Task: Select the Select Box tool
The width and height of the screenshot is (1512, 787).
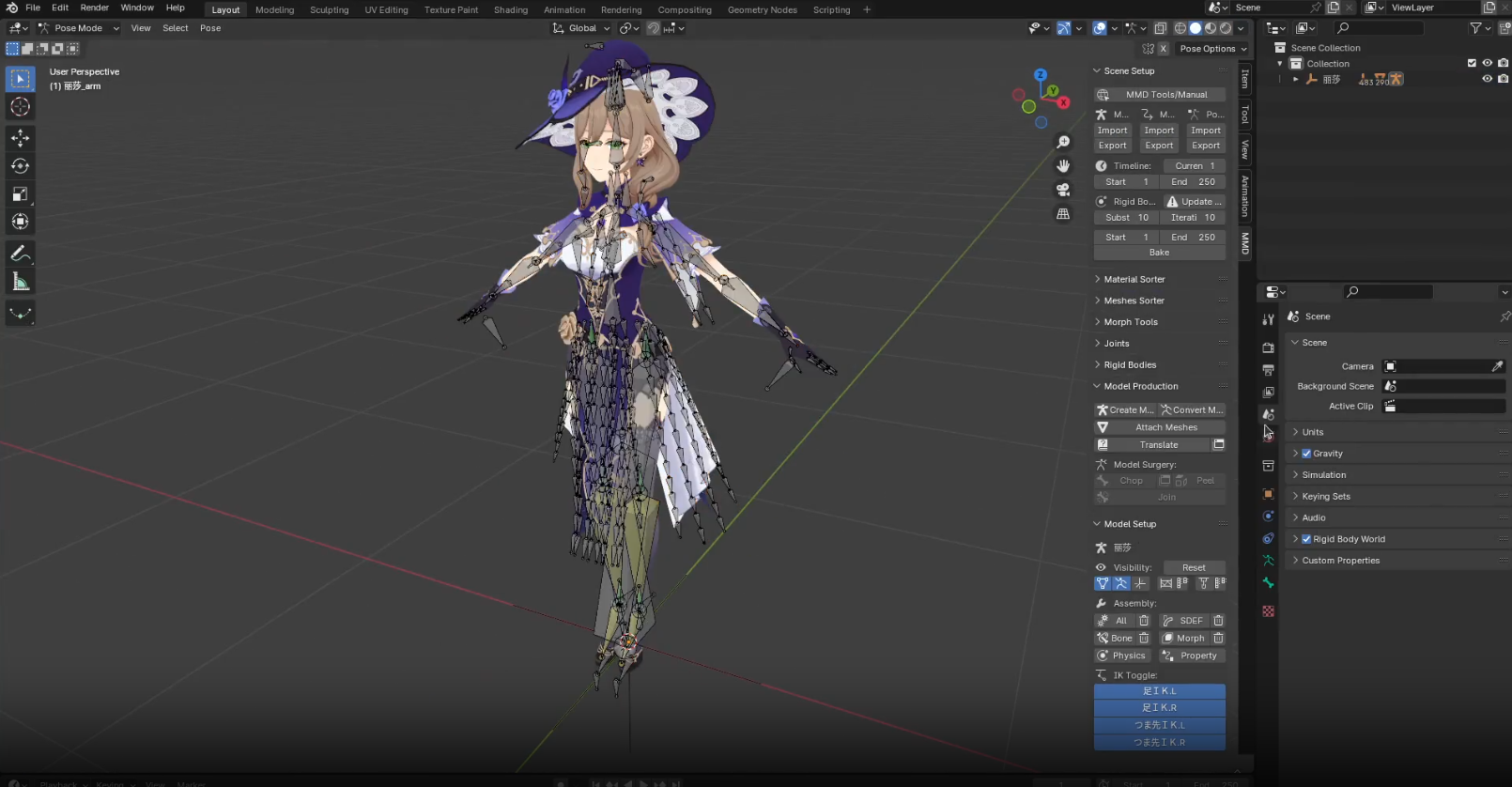Action: pos(21,79)
